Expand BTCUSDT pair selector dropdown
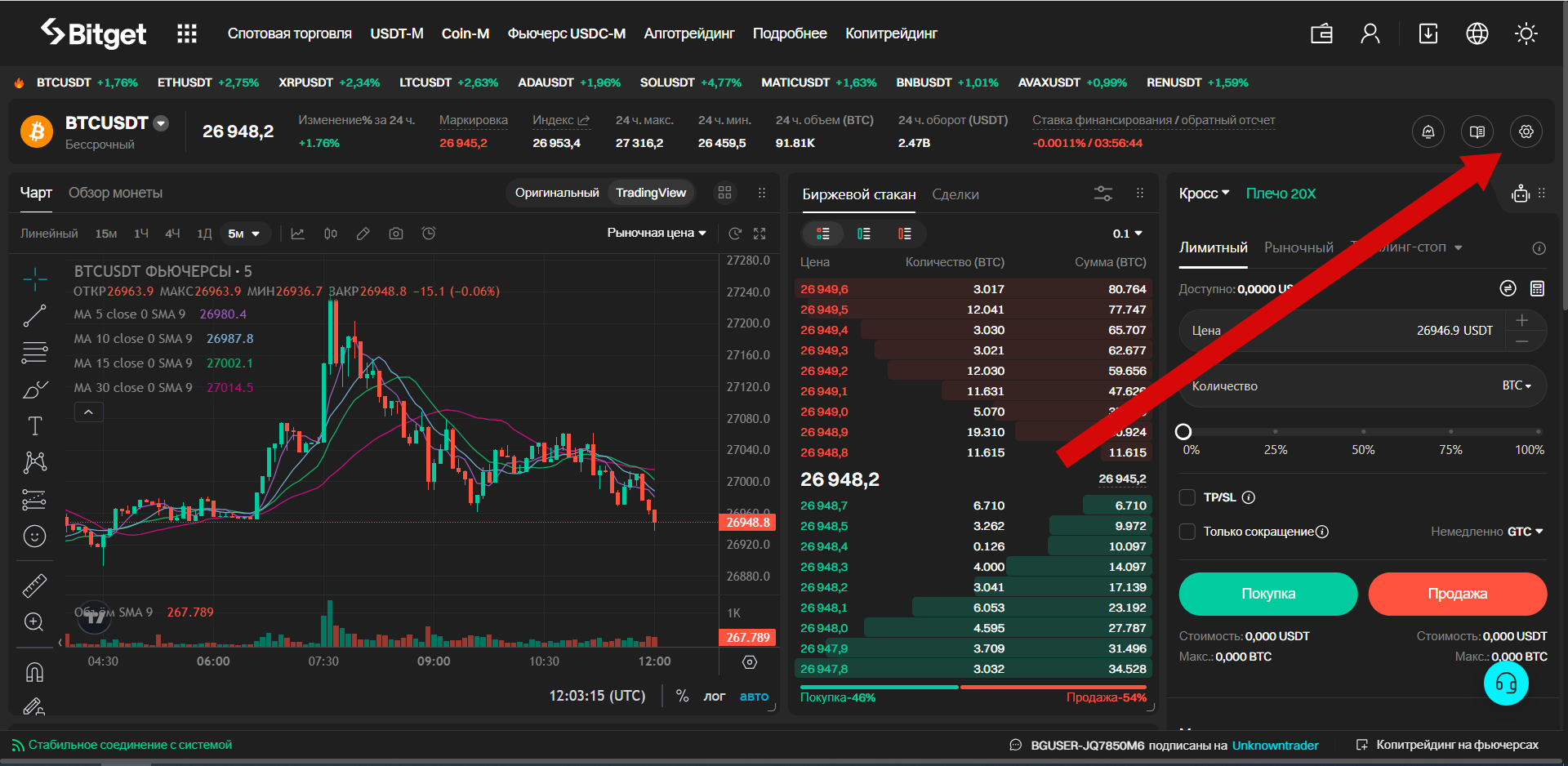Screen dimensions: 1568x766 point(161,123)
